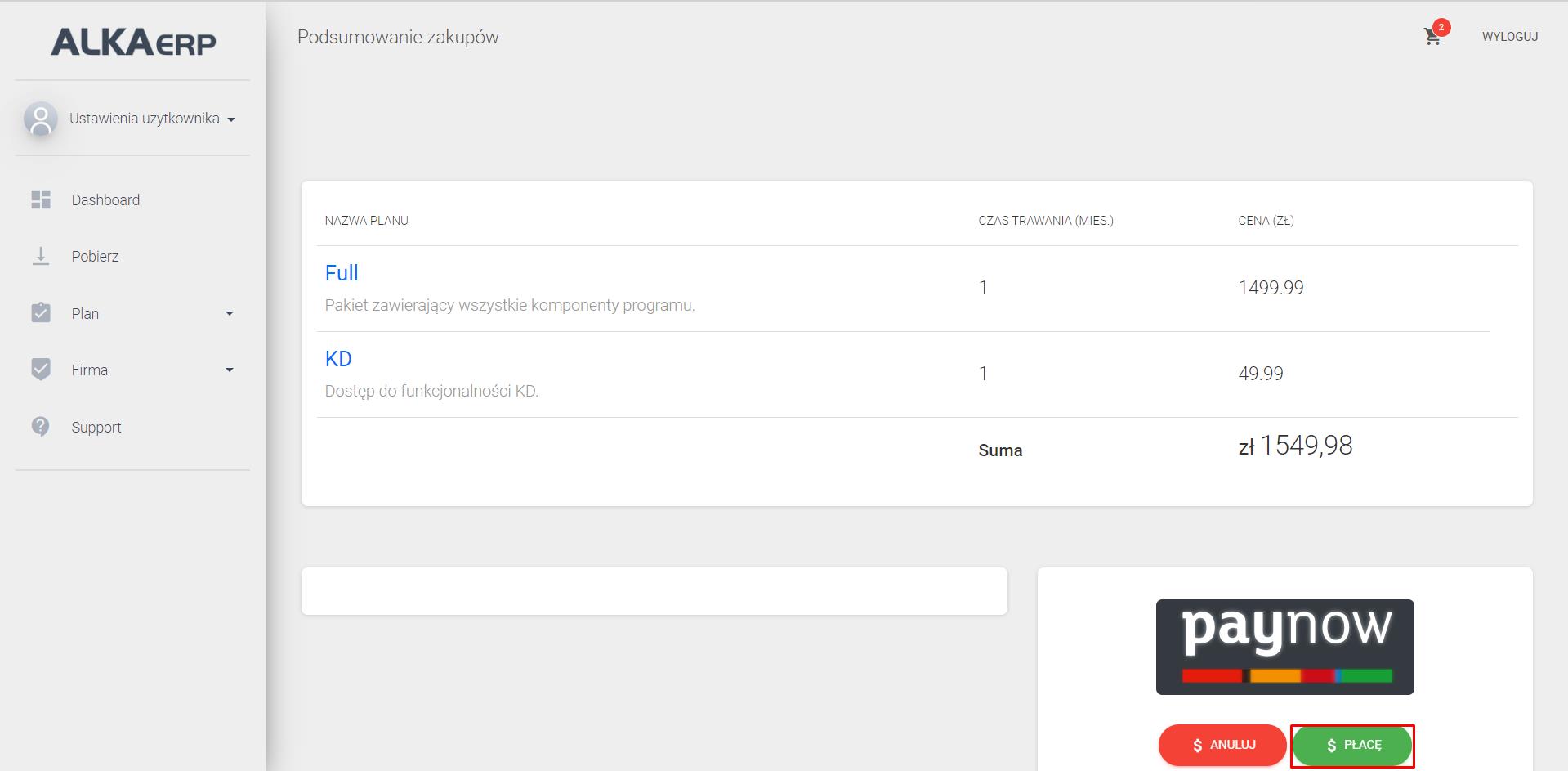Click the paynow payment logo
This screenshot has width=1568, height=771.
(x=1284, y=647)
